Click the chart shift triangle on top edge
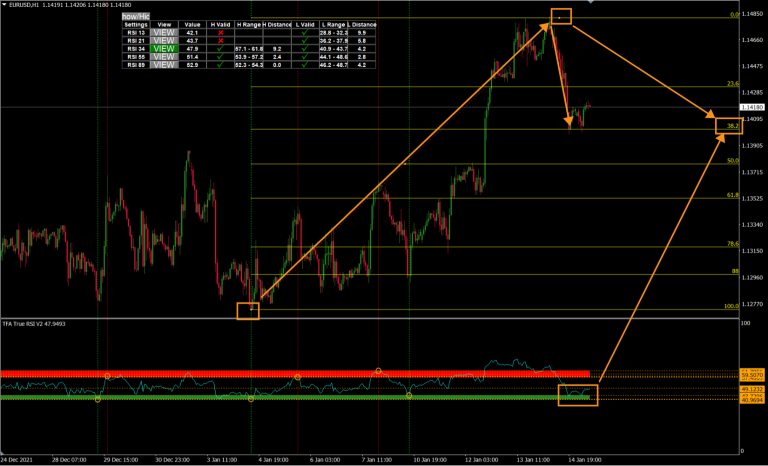The image size is (768, 466). click(589, 2)
